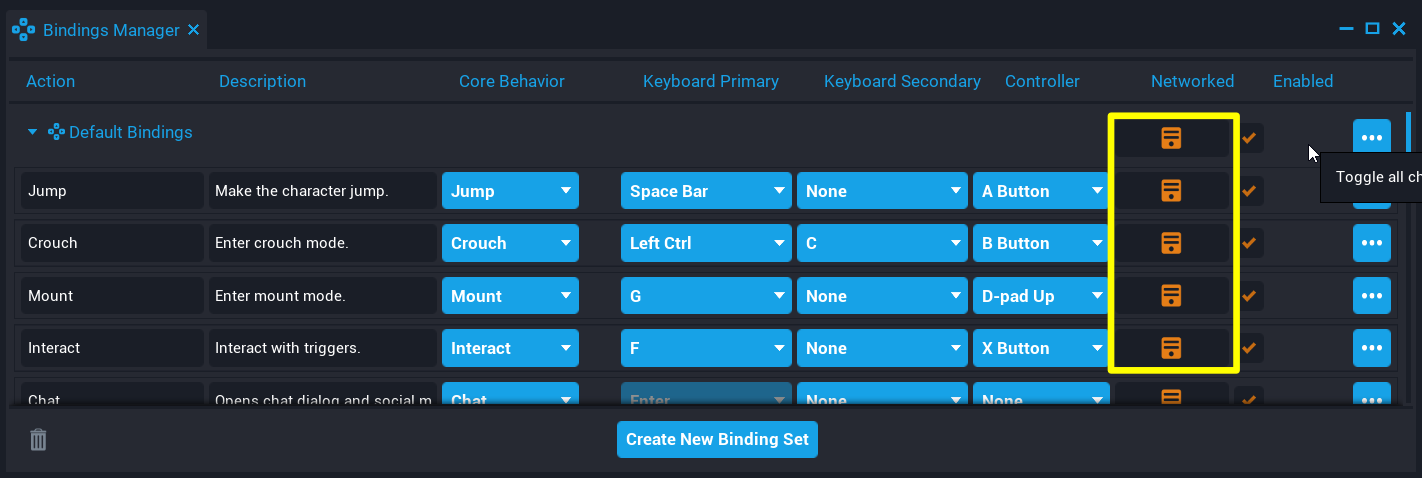Toggle networked icon on Crouch row
1422x478 pixels.
[x=1171, y=243]
